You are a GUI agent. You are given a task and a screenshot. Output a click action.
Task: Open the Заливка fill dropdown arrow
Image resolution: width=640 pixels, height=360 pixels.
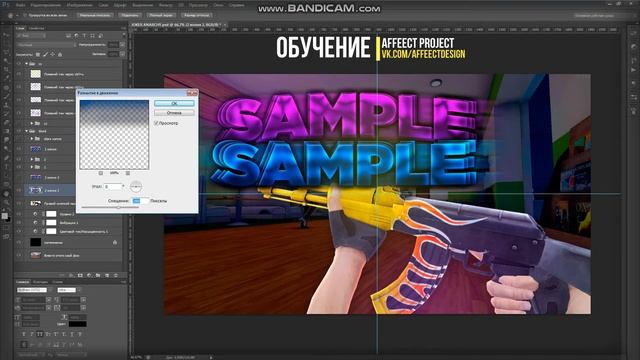(122, 54)
